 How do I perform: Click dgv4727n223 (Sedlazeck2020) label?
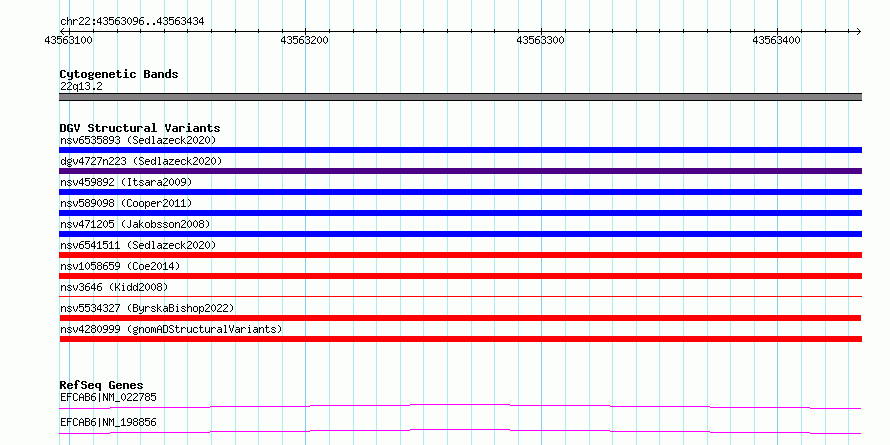pos(141,161)
